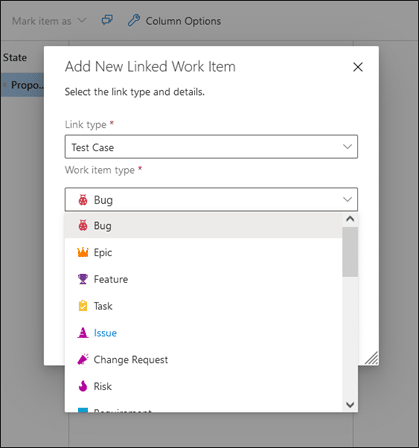
Task: Collapse the Work item type dropdown arrow
Action: point(347,199)
